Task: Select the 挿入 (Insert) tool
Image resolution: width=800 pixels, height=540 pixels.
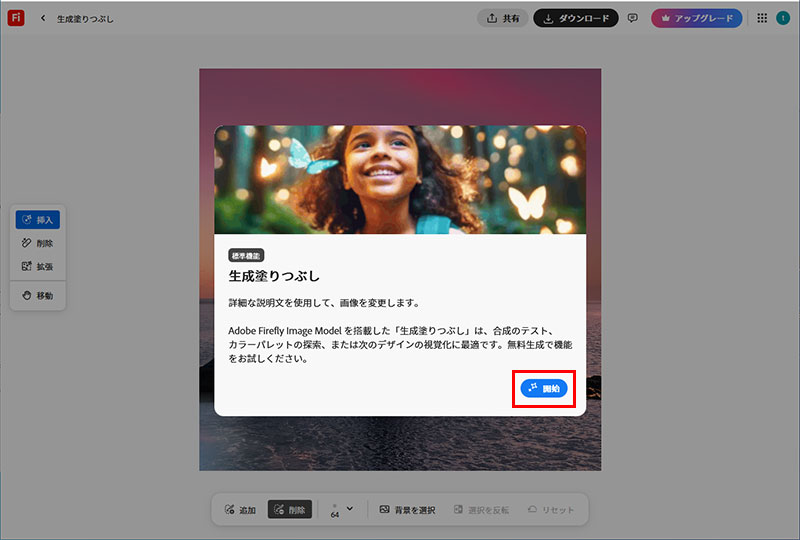Action: [38, 220]
